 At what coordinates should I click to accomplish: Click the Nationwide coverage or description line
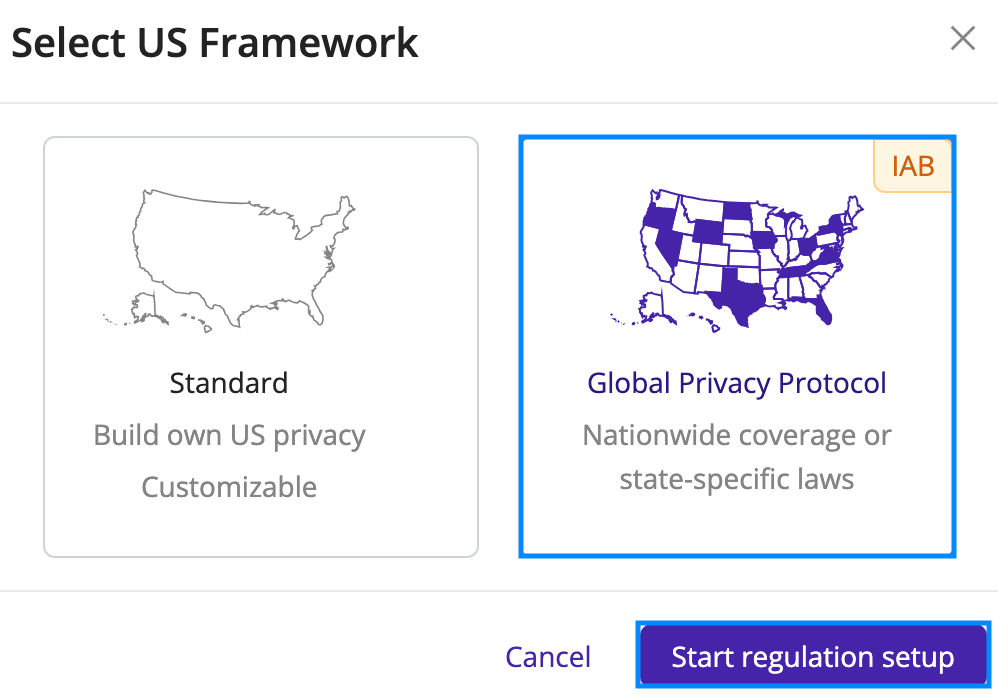click(x=736, y=436)
